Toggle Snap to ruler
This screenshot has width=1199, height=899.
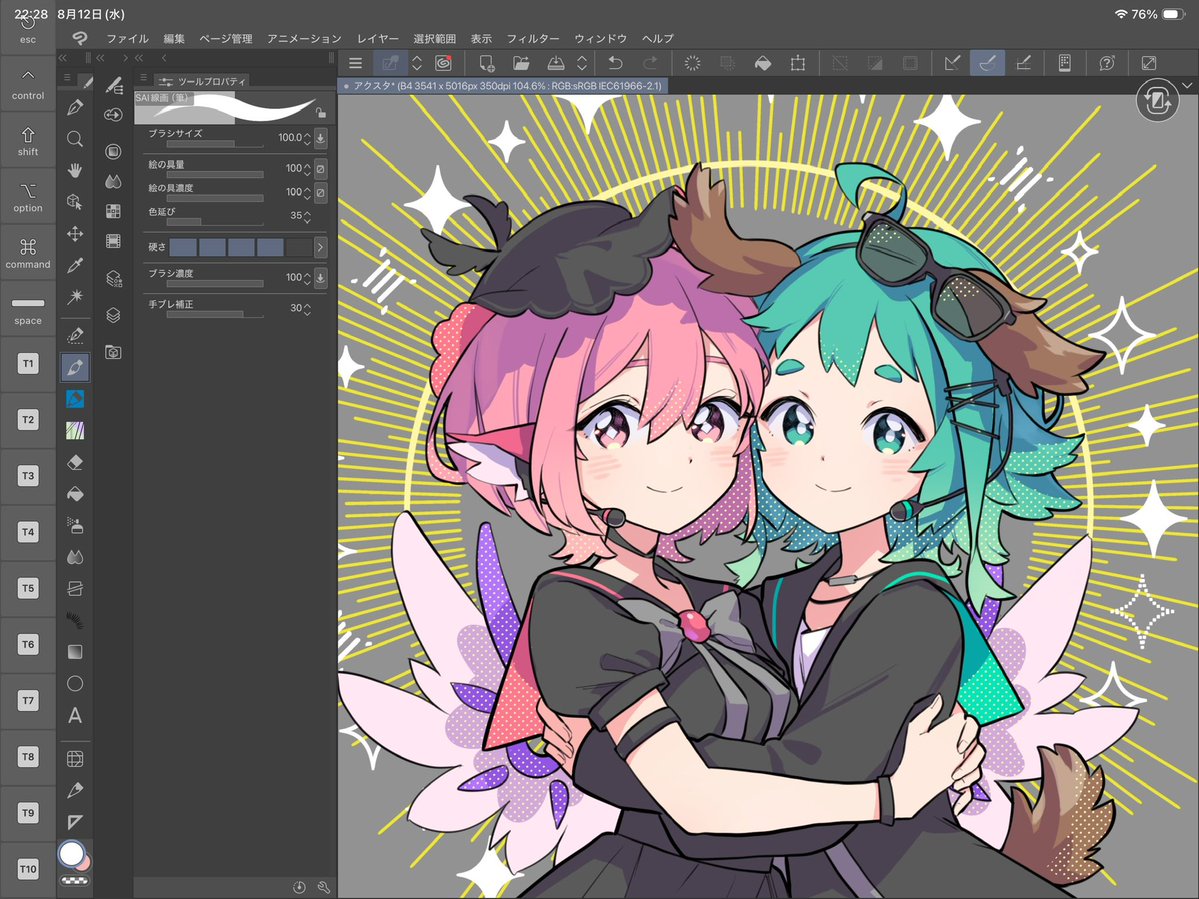coord(952,63)
